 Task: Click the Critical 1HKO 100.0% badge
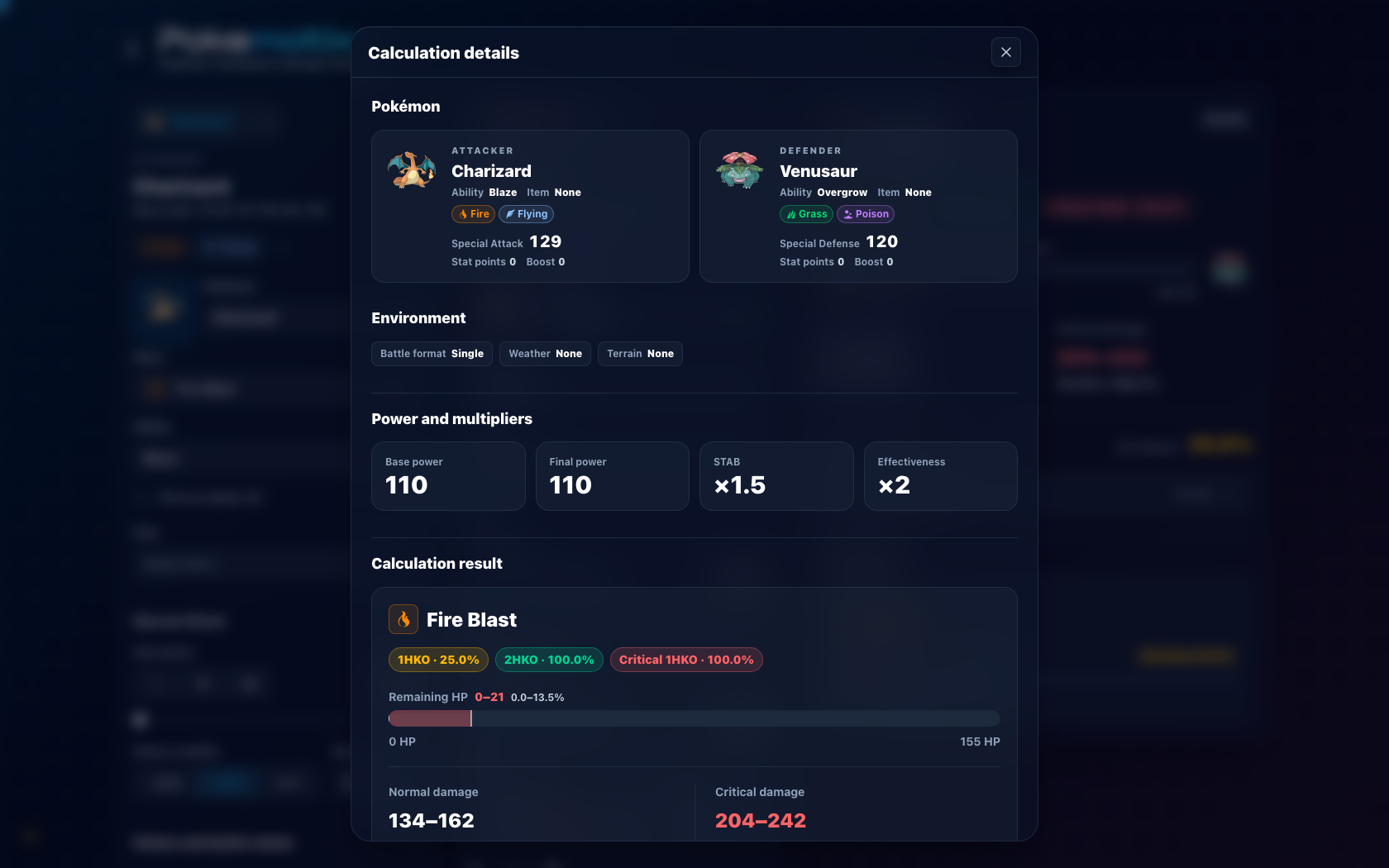tap(686, 660)
